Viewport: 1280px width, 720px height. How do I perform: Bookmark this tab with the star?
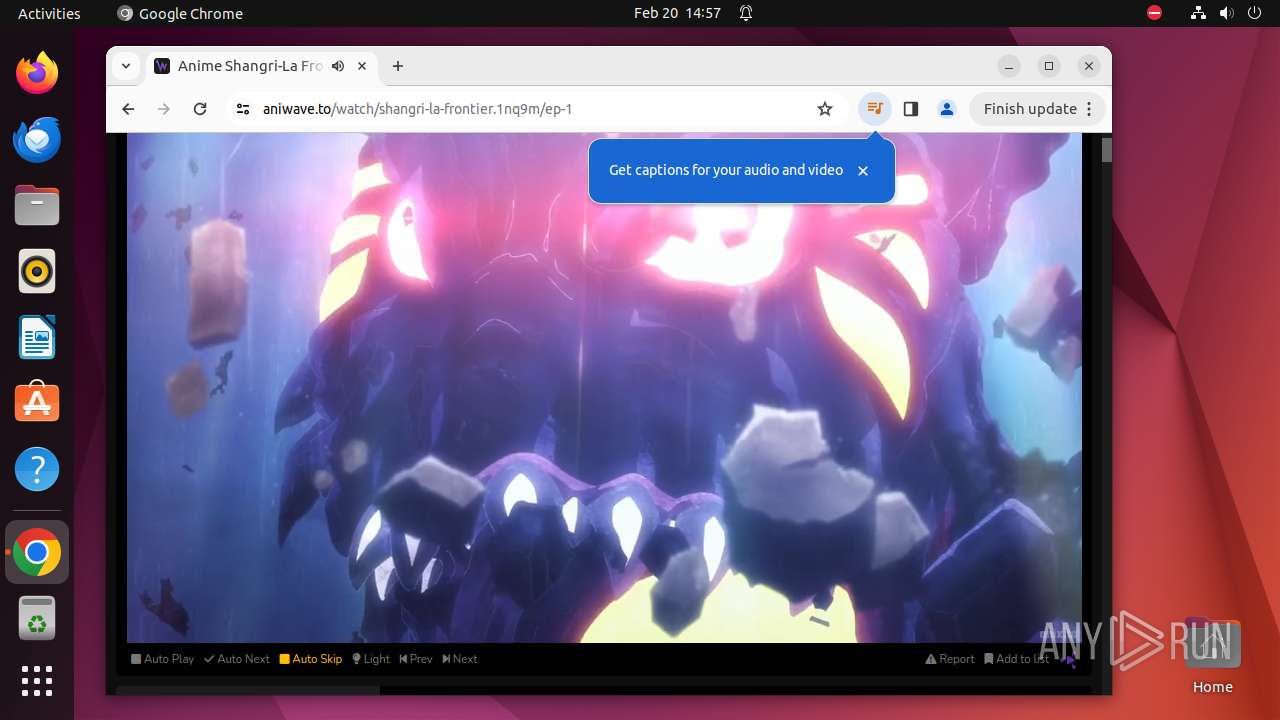point(825,109)
